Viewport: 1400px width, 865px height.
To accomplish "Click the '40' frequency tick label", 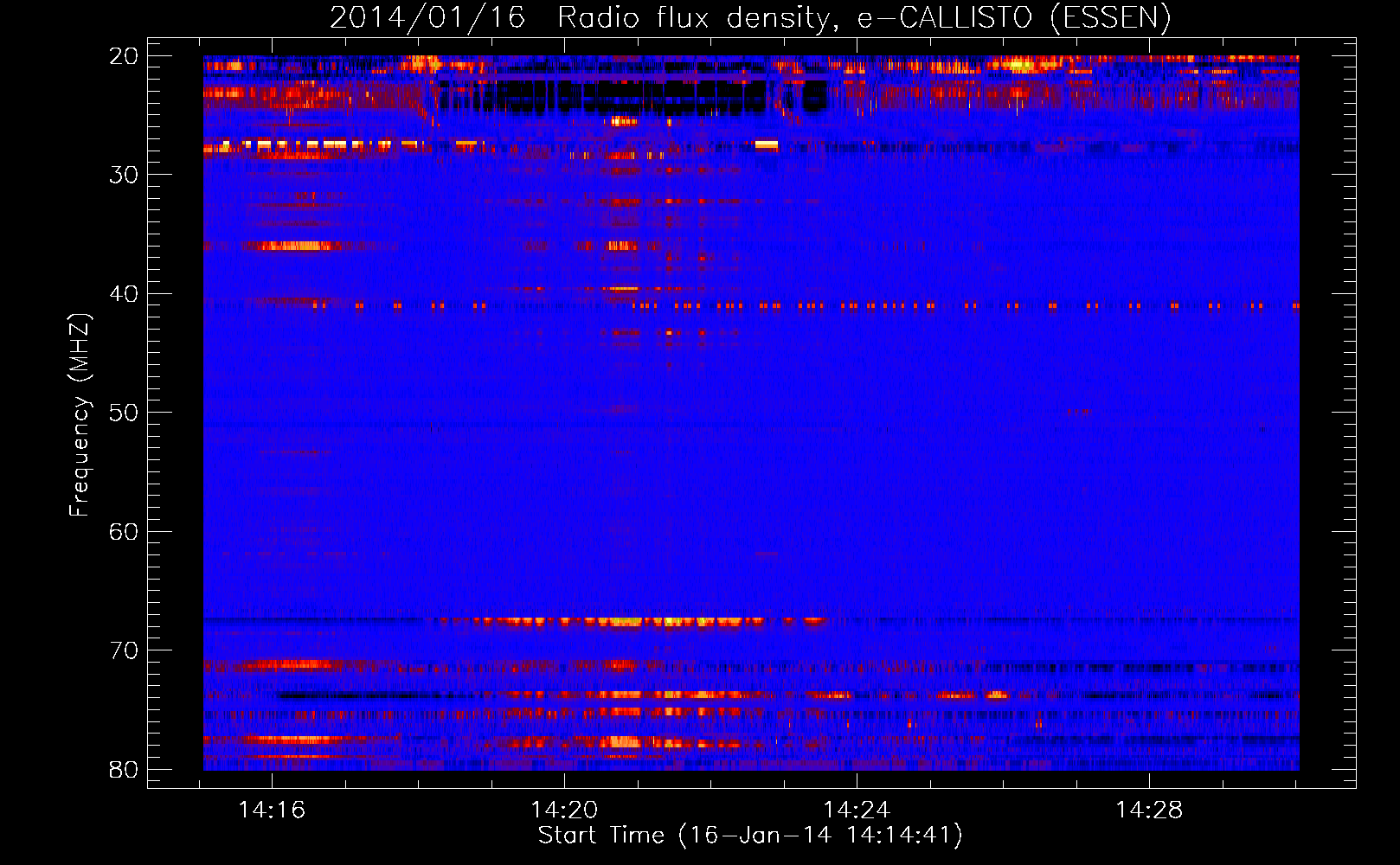I will [124, 294].
